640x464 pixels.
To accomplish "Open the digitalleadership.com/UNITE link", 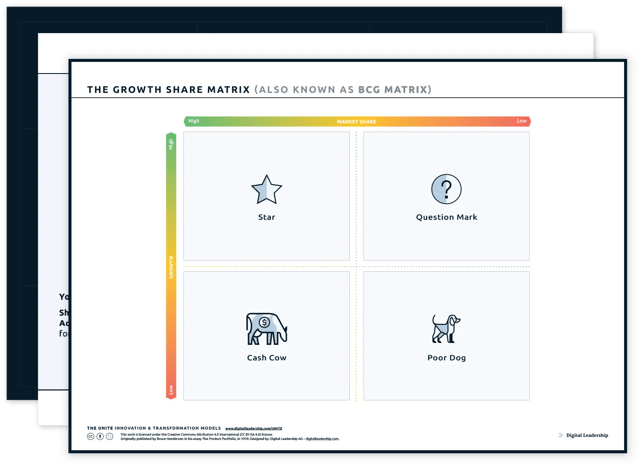I will [x=253, y=428].
